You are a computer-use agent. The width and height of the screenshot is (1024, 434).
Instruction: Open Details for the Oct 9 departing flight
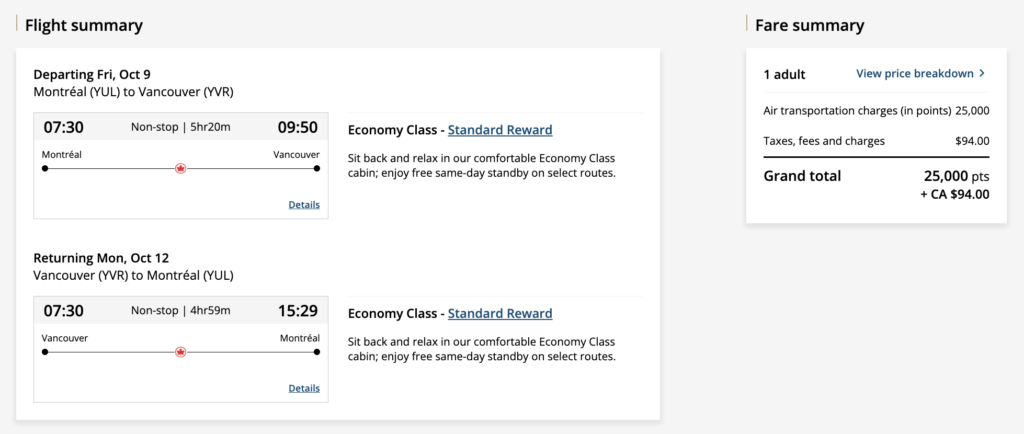pos(304,205)
